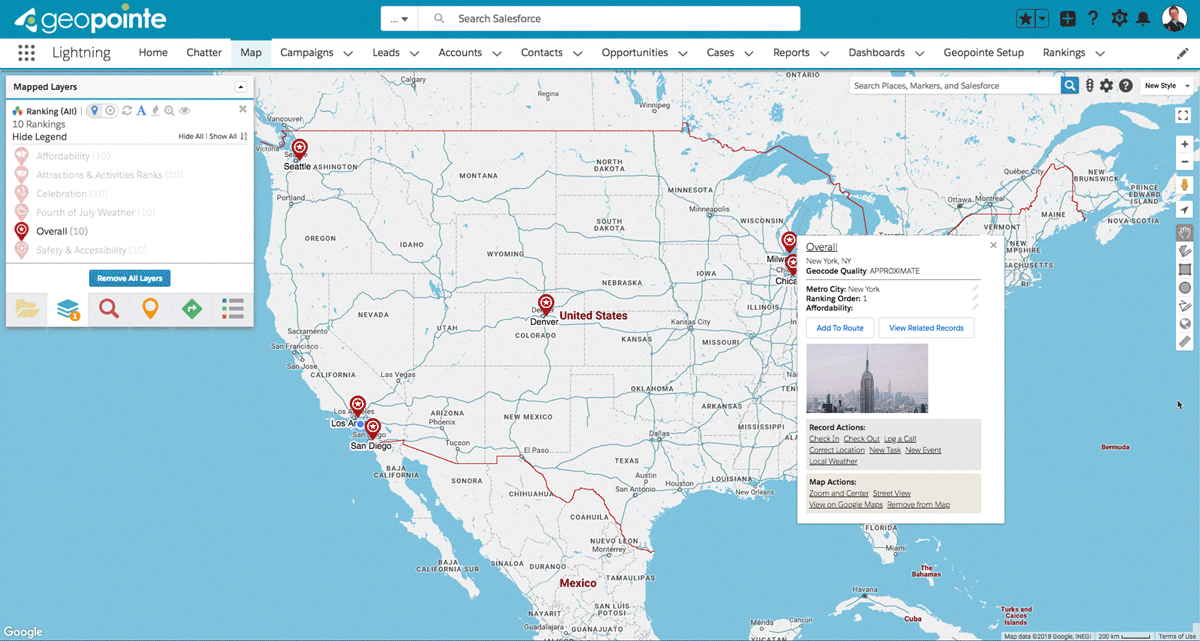Toggle marker display mode for Ranking layer
Viewport: 1200px width, 641px height.
click(95, 111)
